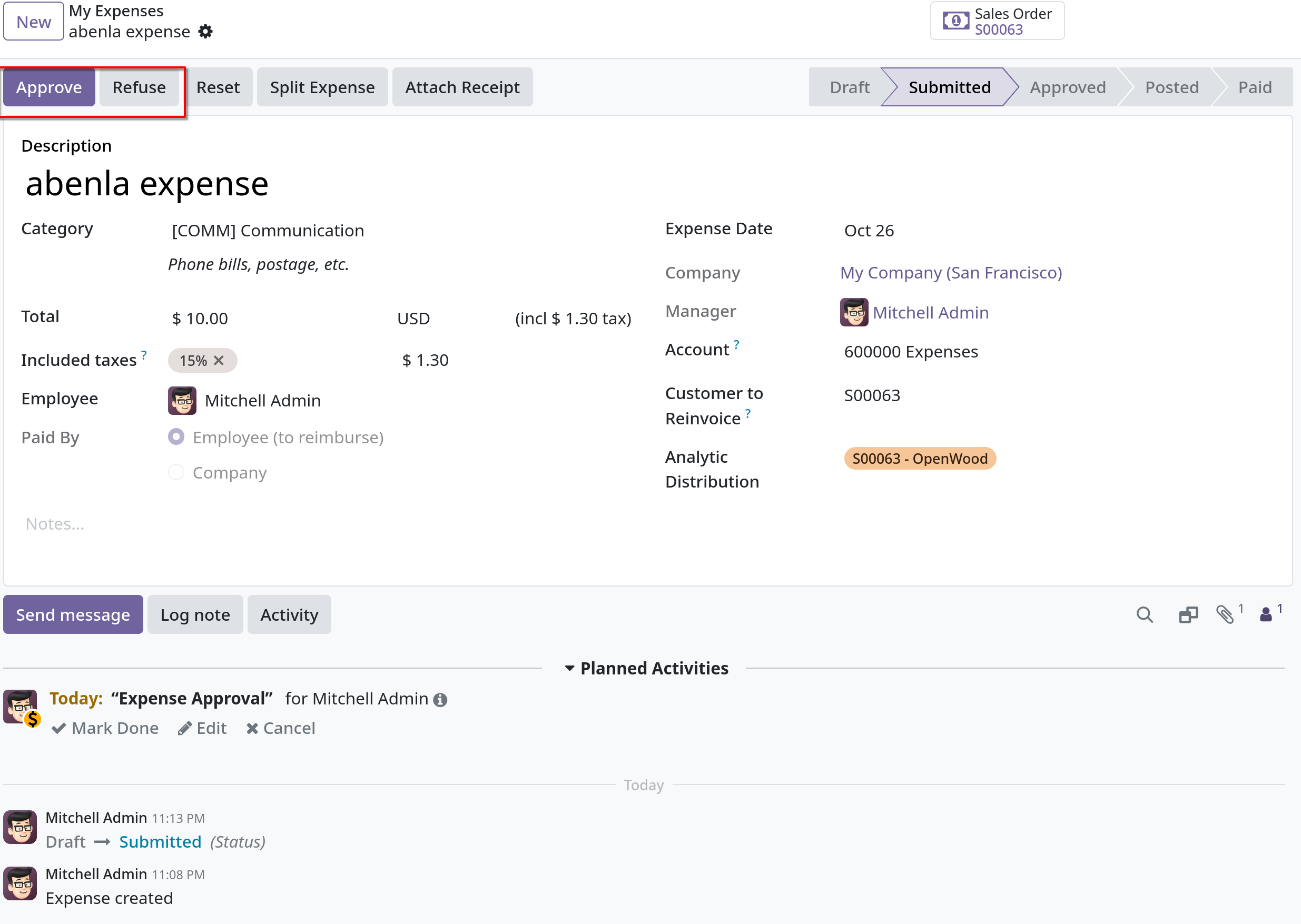Approve the expense
1301x924 pixels.
click(x=49, y=87)
